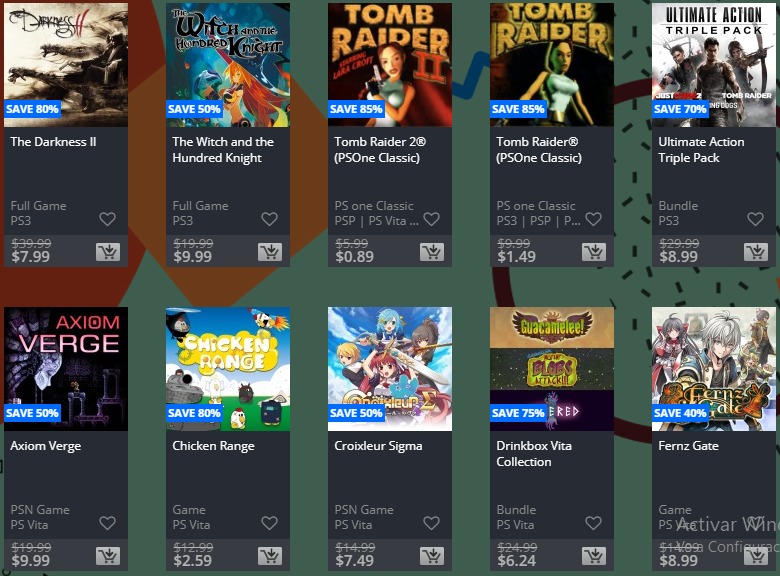Open The Witch and the Hundred Knight title
780x576 pixels.
(223, 150)
